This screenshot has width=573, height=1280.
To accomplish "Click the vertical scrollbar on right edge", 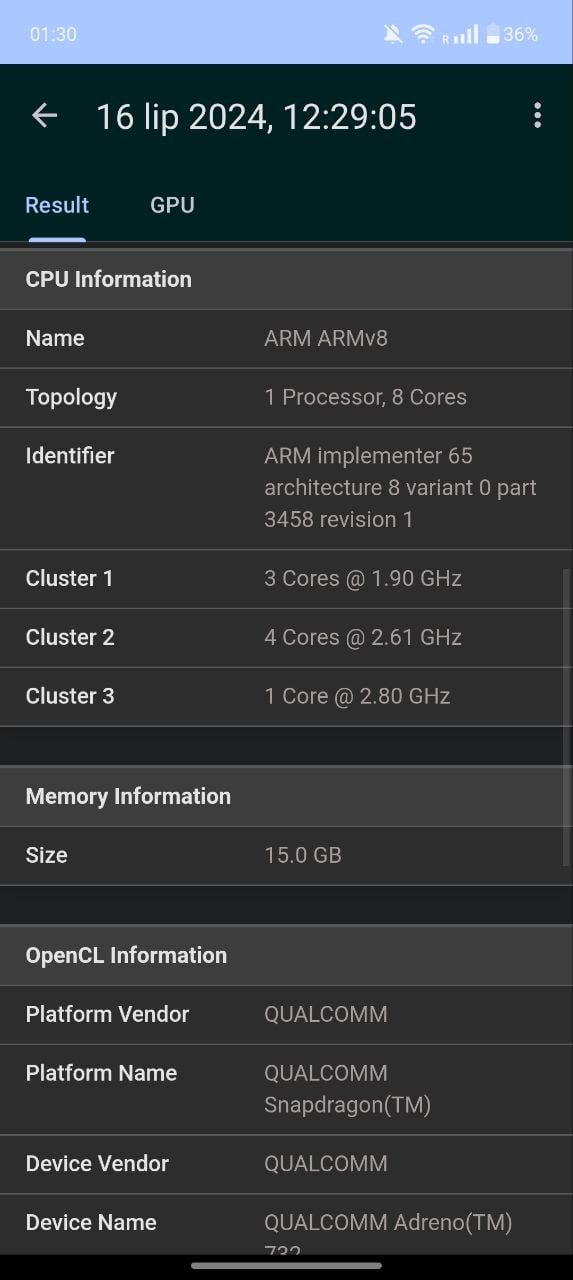I will [x=567, y=717].
